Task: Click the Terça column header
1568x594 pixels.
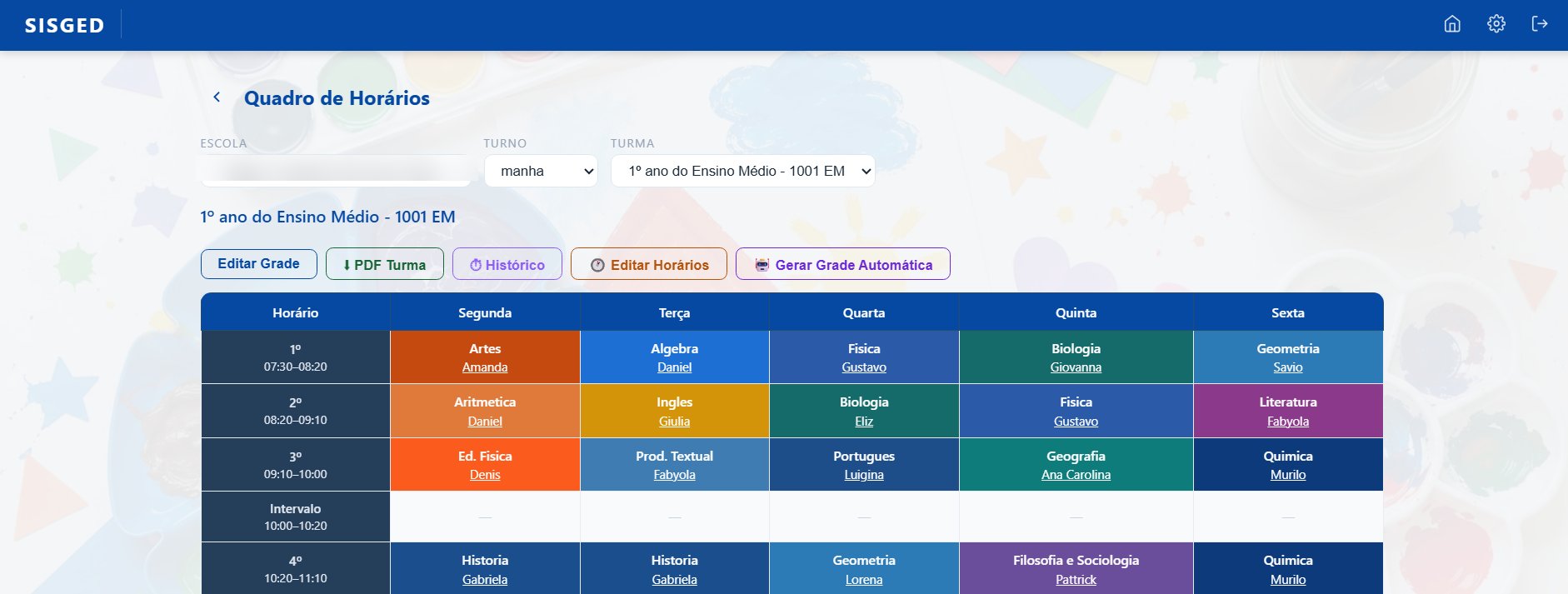Action: point(675,312)
